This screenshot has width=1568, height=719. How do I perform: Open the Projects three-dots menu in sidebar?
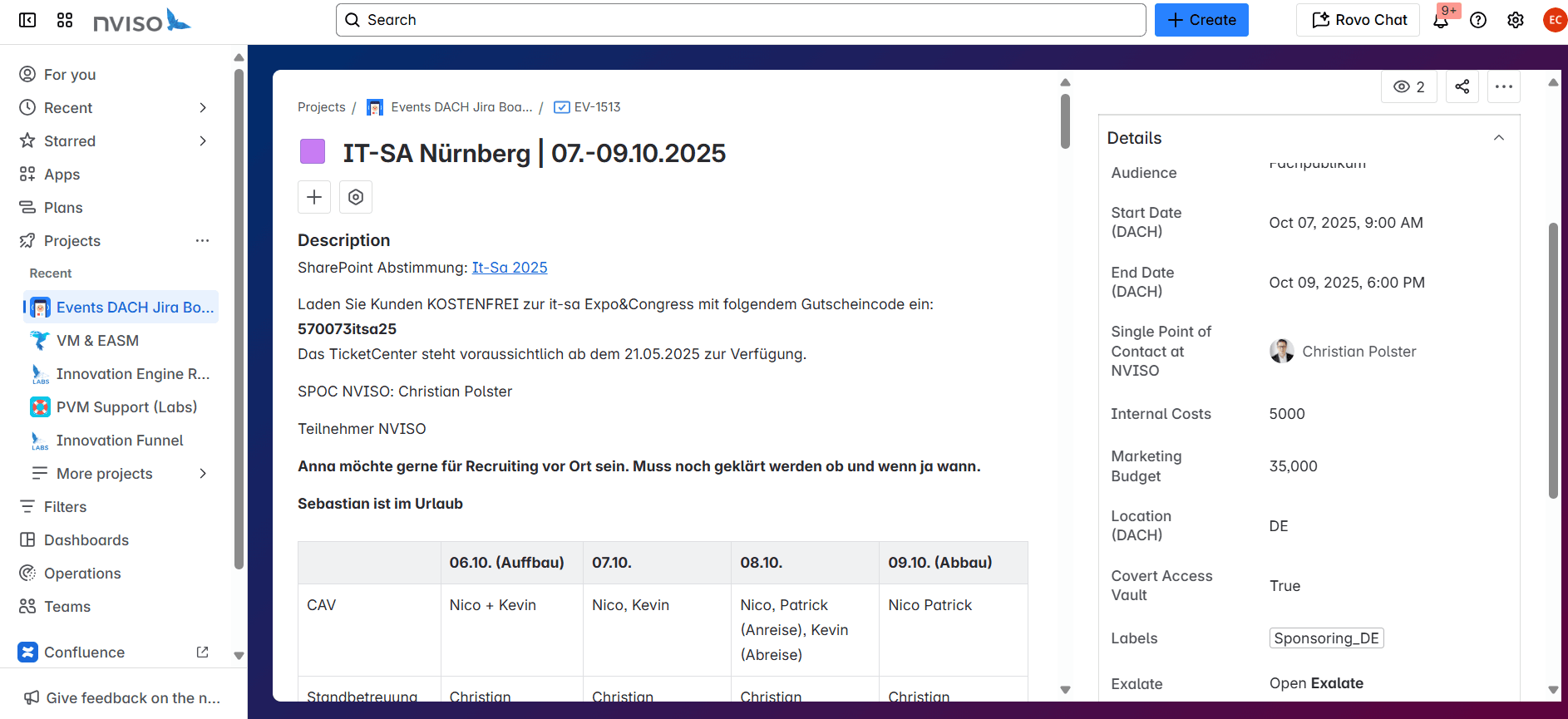click(x=202, y=241)
